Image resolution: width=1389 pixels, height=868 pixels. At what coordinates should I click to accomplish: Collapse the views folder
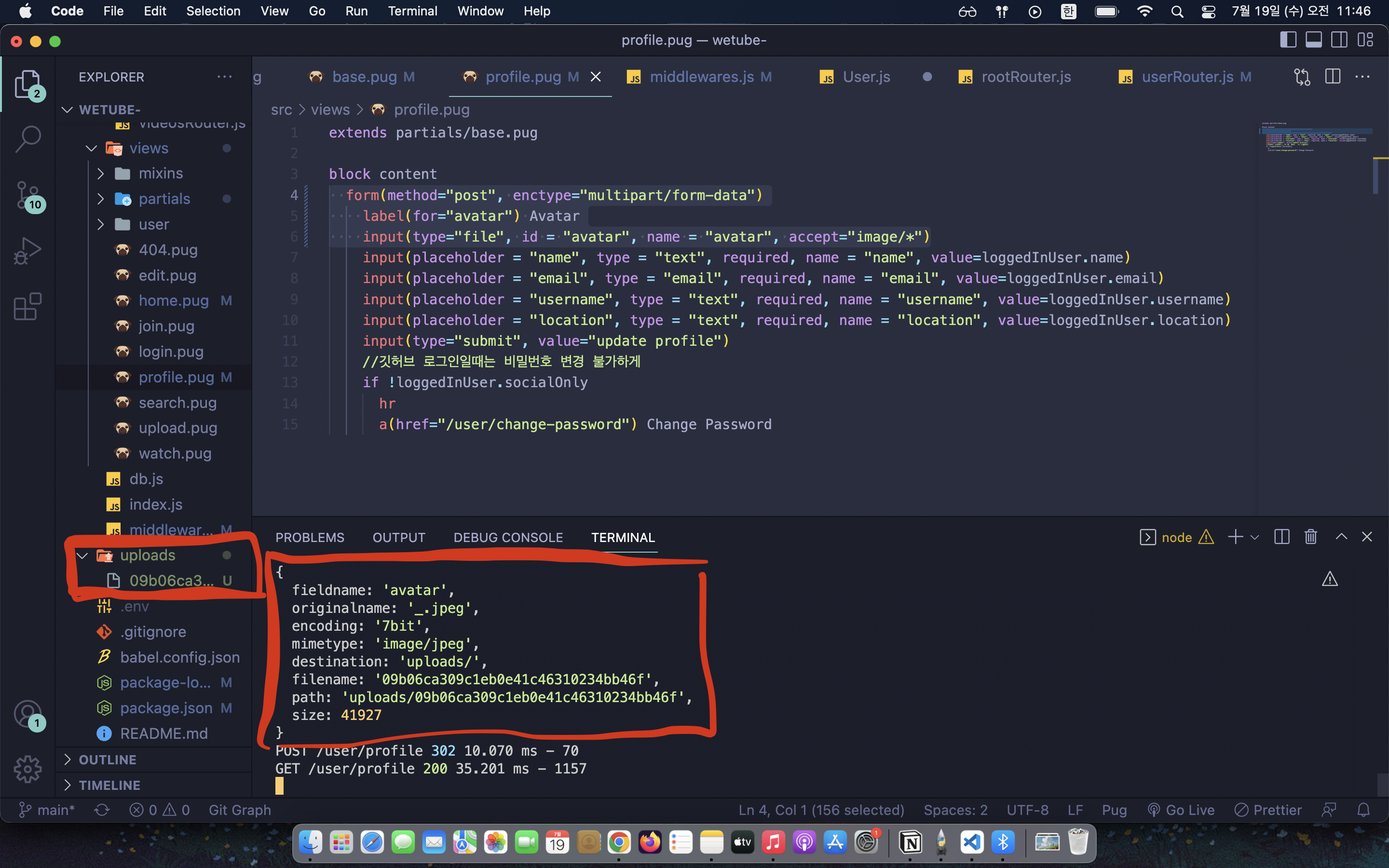91,148
